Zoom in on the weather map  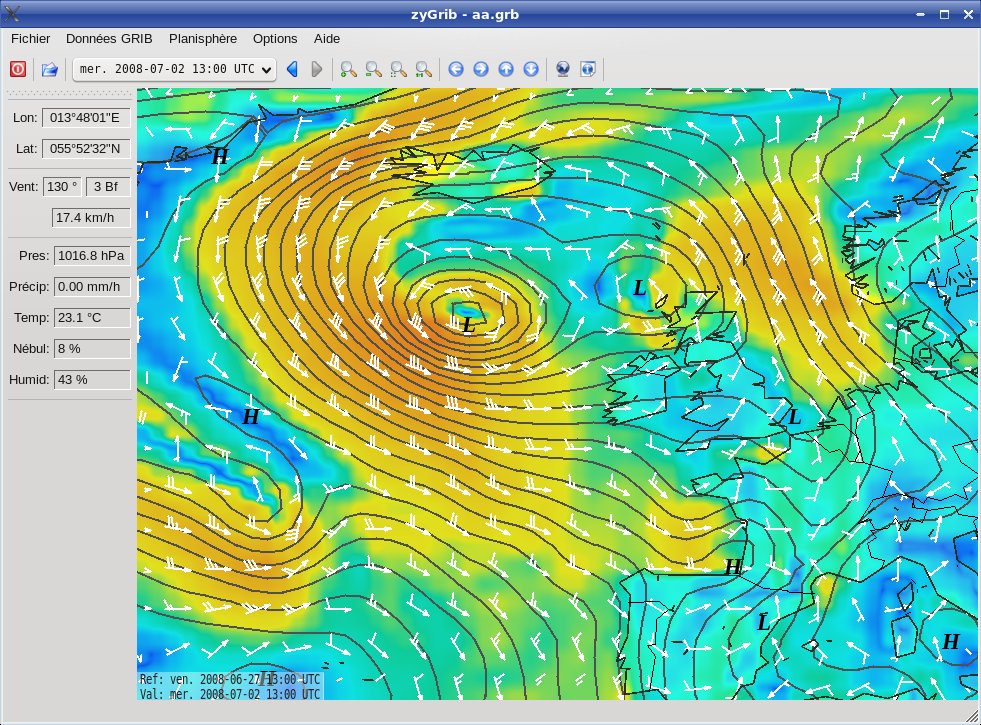pyautogui.click(x=348, y=69)
